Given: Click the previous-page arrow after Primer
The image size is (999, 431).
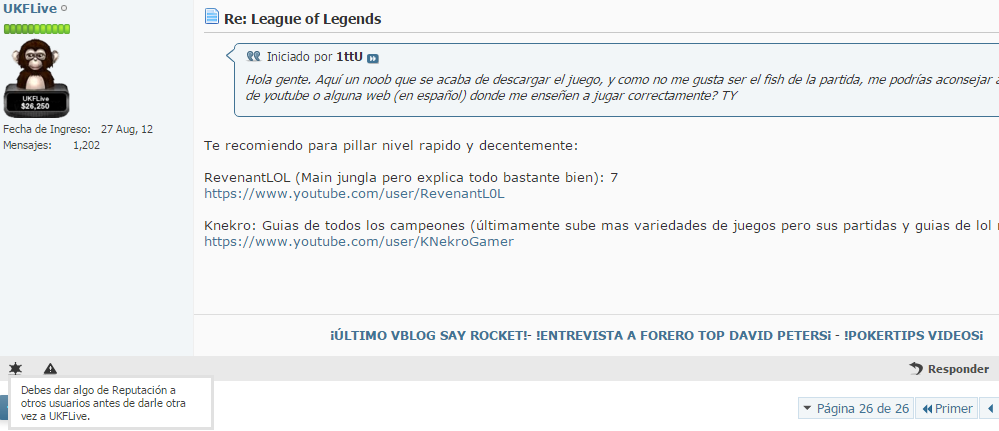Looking at the screenshot, I should [x=990, y=409].
